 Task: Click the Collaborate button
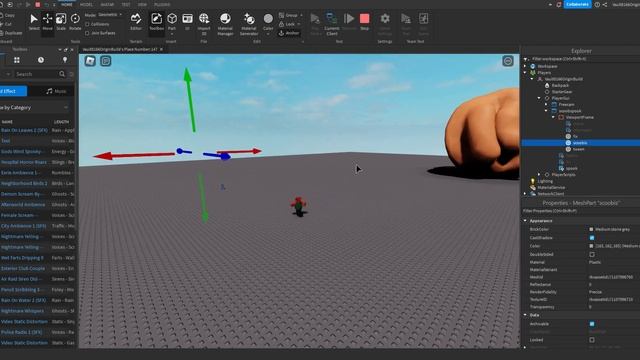click(x=578, y=4)
